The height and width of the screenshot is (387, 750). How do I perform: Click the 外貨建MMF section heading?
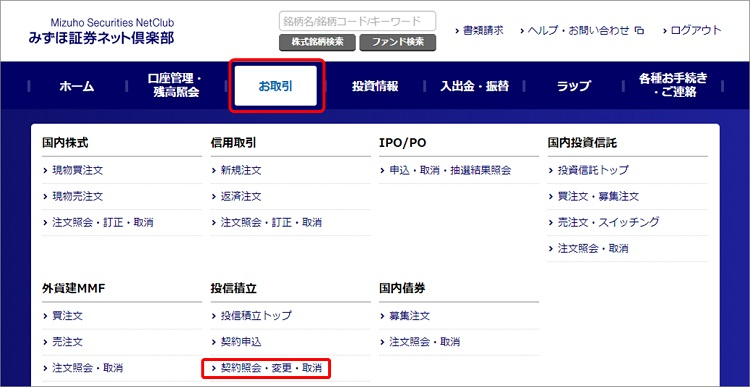tap(73, 288)
